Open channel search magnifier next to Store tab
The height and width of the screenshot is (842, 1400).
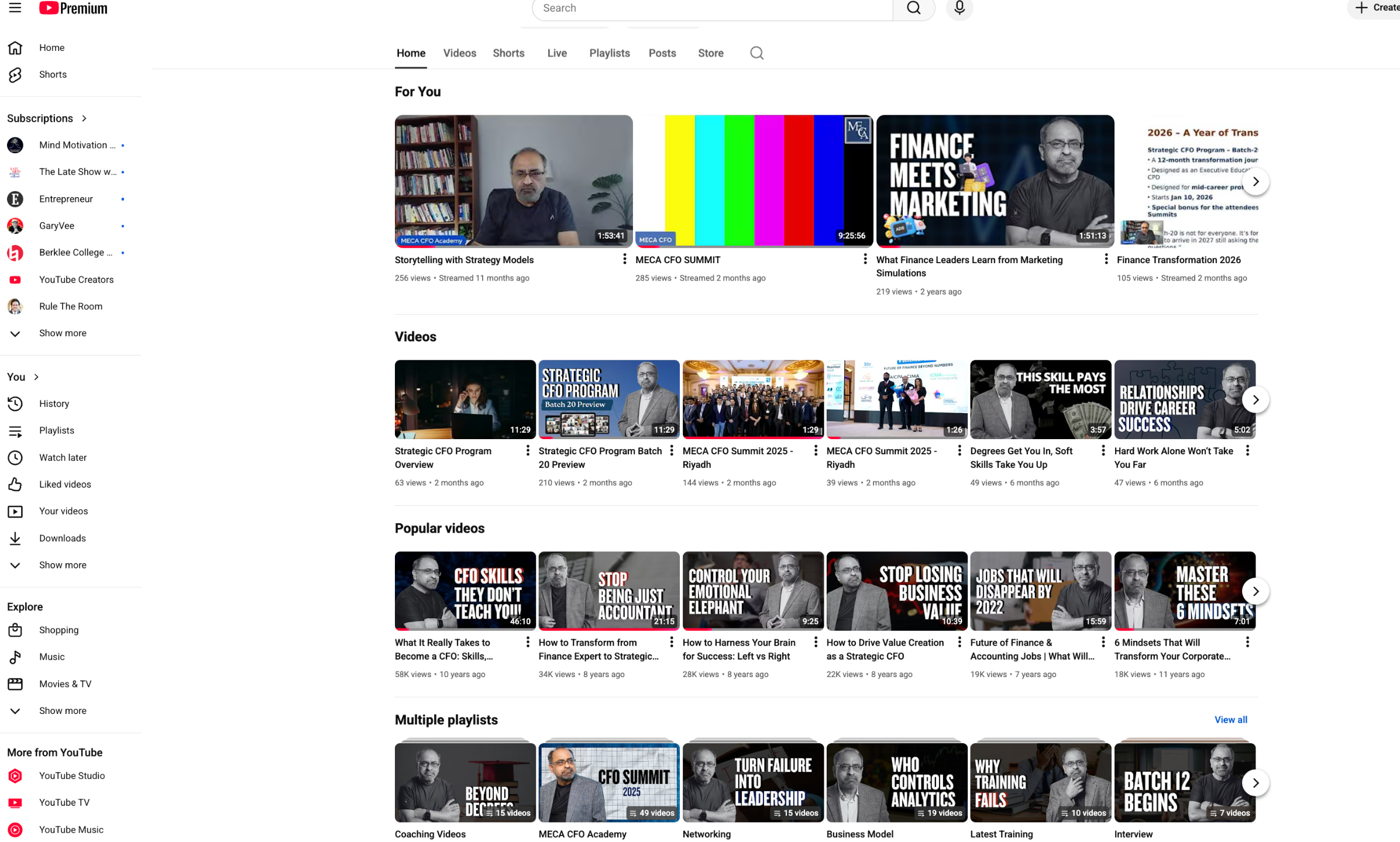[756, 53]
